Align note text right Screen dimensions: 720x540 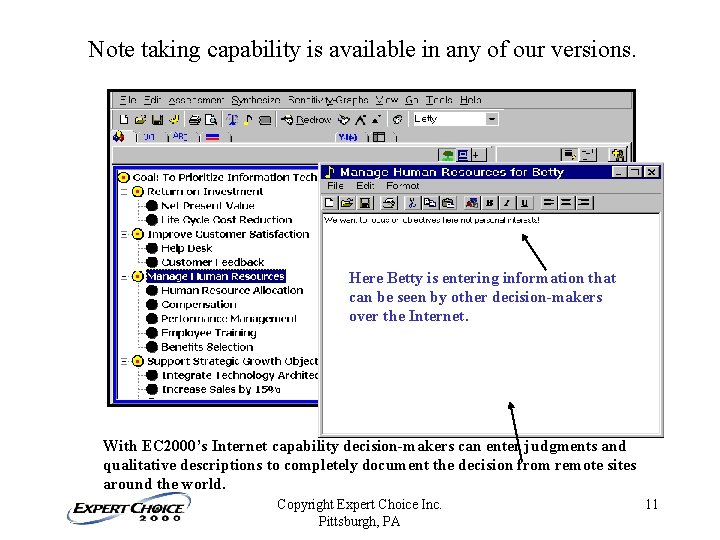pyautogui.click(x=583, y=202)
